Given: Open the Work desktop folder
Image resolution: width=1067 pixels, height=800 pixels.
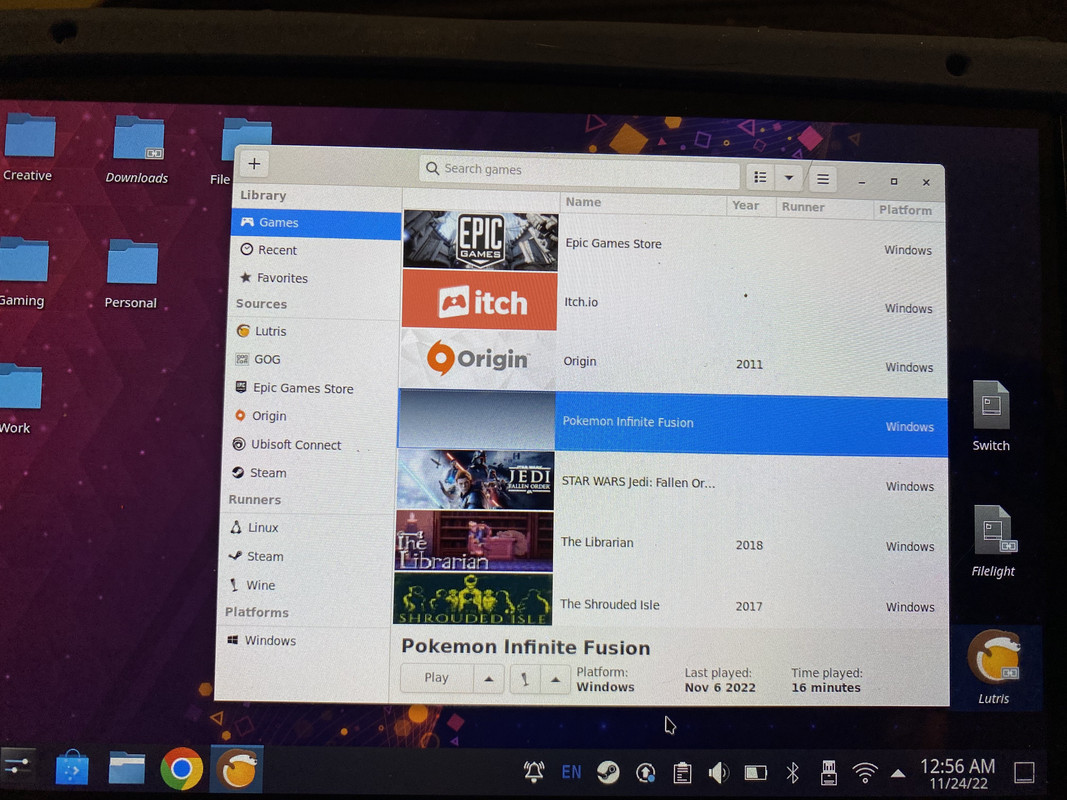Looking at the screenshot, I should (x=18, y=399).
